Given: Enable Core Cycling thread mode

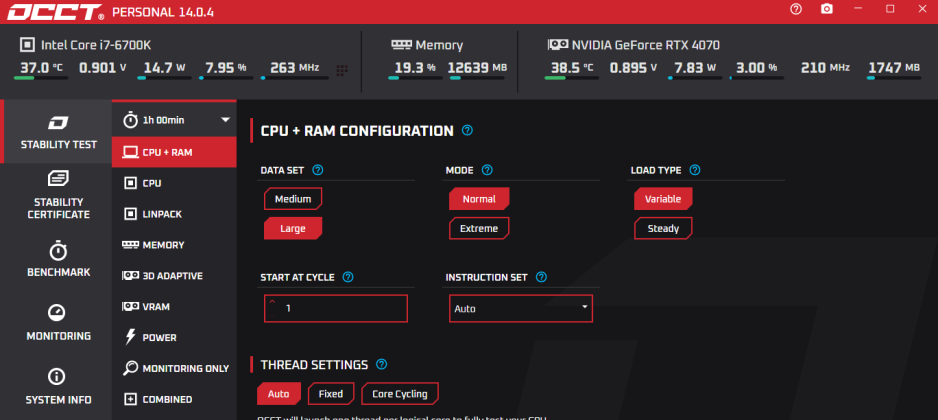Looking at the screenshot, I should point(400,394).
